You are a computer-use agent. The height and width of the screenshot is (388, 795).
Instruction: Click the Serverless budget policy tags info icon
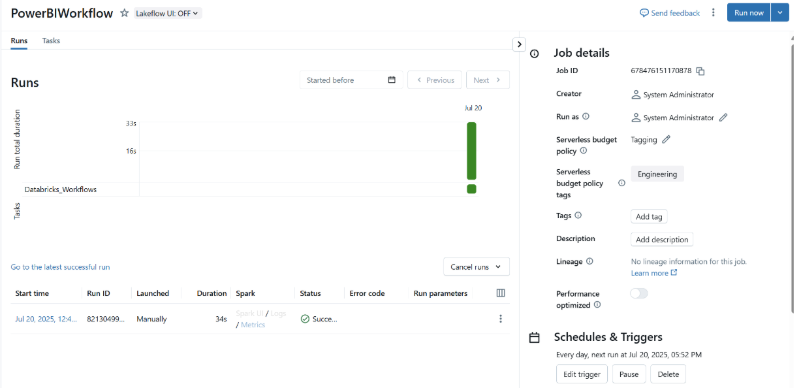[621, 183]
